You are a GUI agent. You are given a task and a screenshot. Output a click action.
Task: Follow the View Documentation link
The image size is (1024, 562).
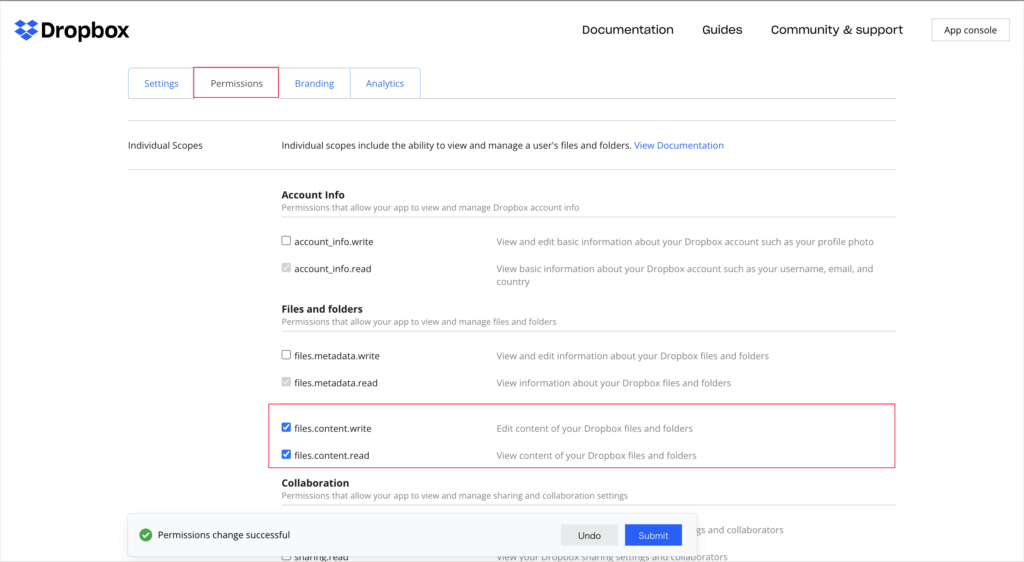[x=679, y=146]
